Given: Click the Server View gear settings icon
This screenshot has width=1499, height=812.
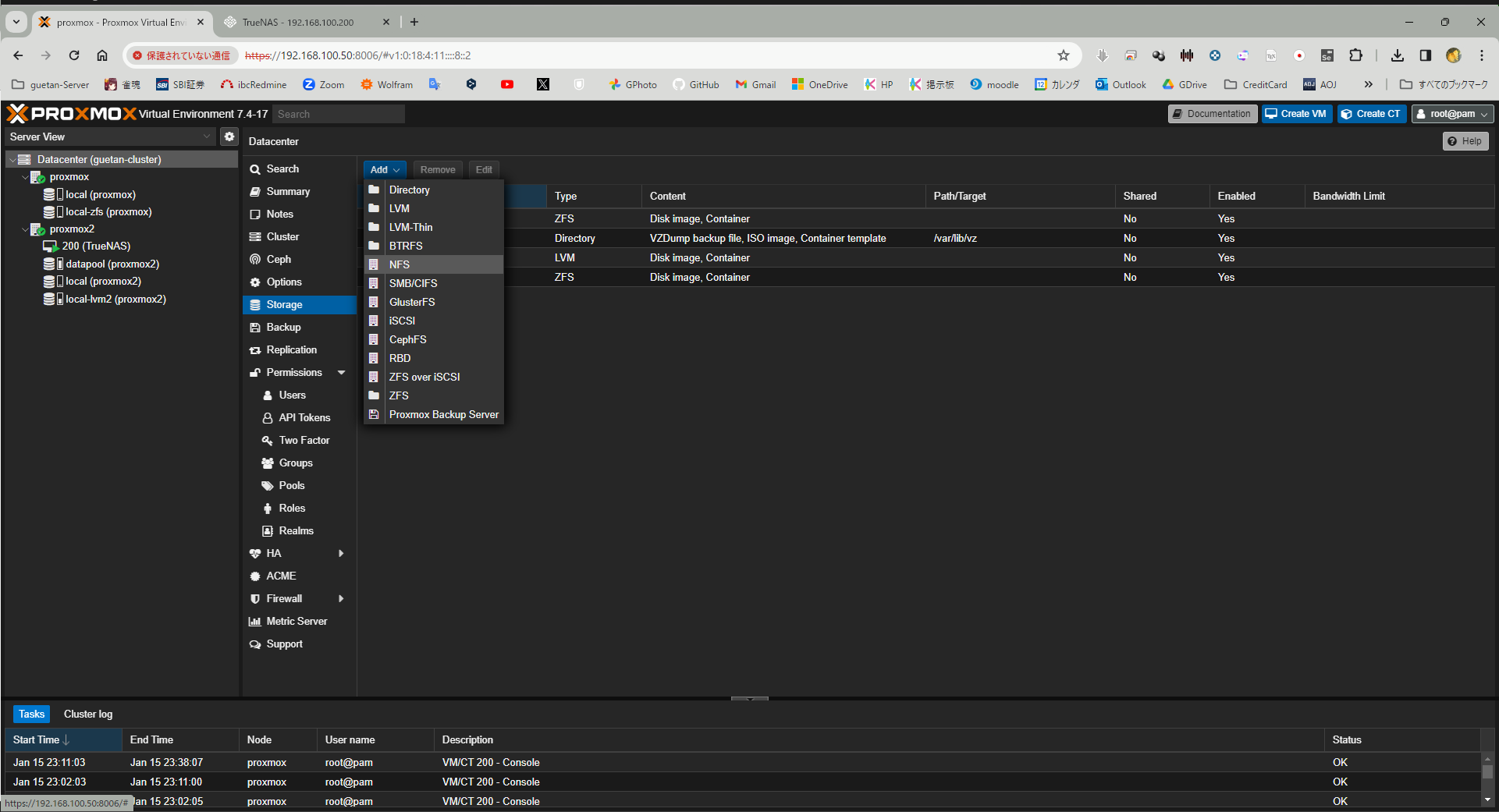Looking at the screenshot, I should coord(229,137).
